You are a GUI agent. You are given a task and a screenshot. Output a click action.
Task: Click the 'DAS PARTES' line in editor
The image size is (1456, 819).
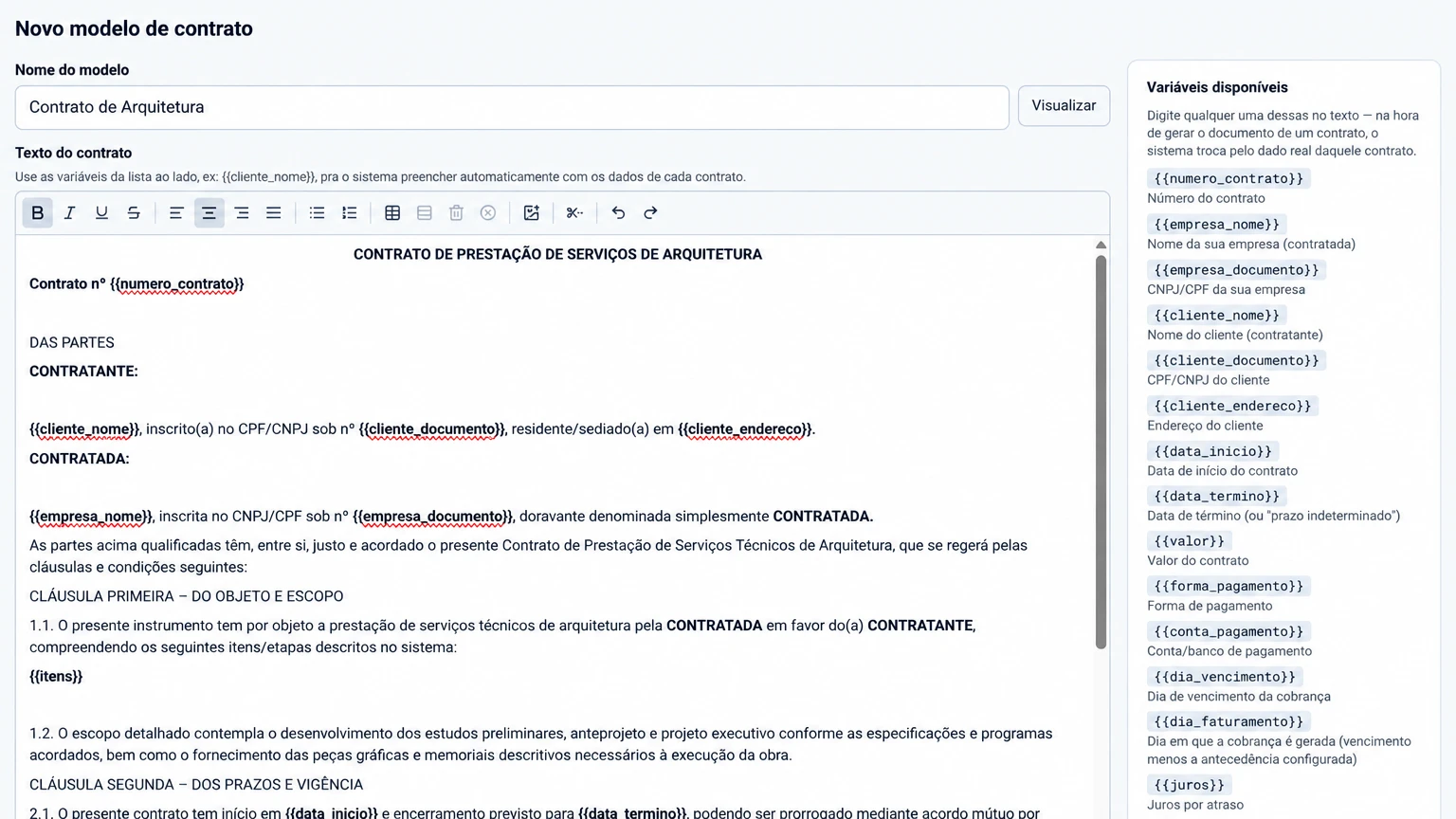tap(72, 342)
